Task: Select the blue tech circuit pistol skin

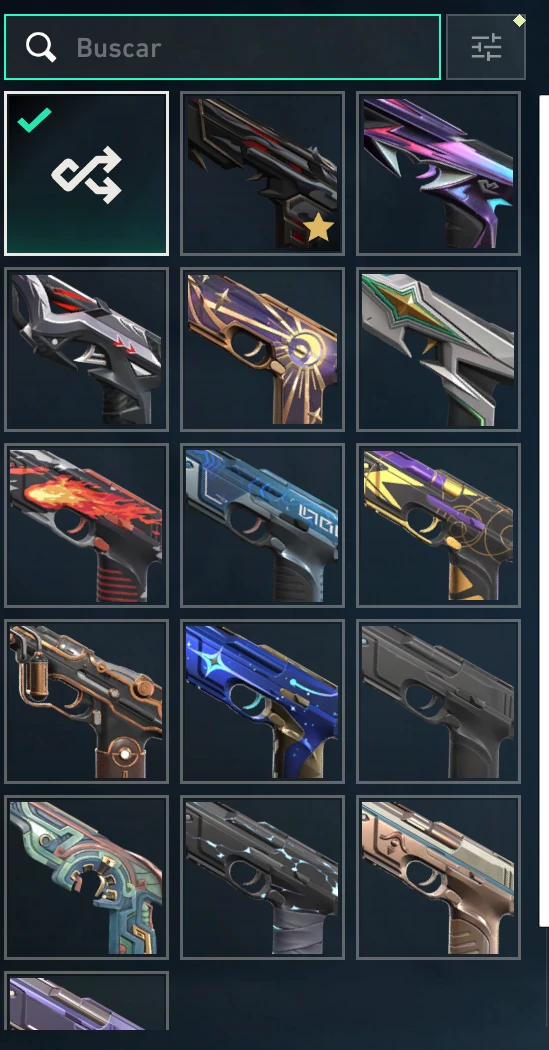Action: point(262,525)
